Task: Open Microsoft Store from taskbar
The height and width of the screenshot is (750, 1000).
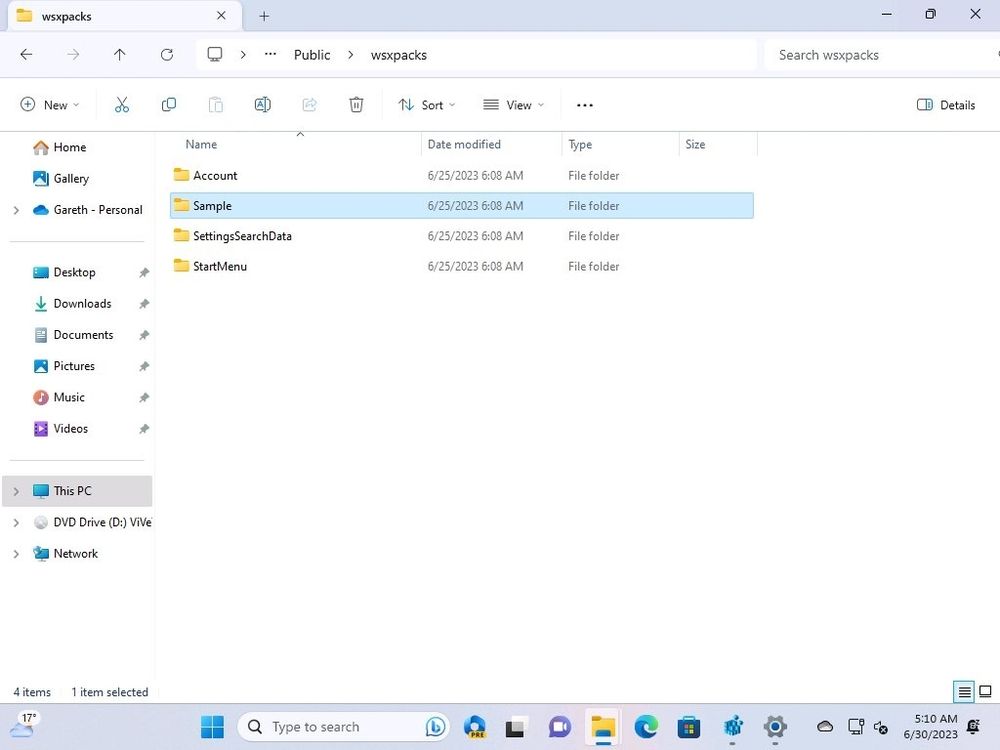Action: (x=689, y=727)
